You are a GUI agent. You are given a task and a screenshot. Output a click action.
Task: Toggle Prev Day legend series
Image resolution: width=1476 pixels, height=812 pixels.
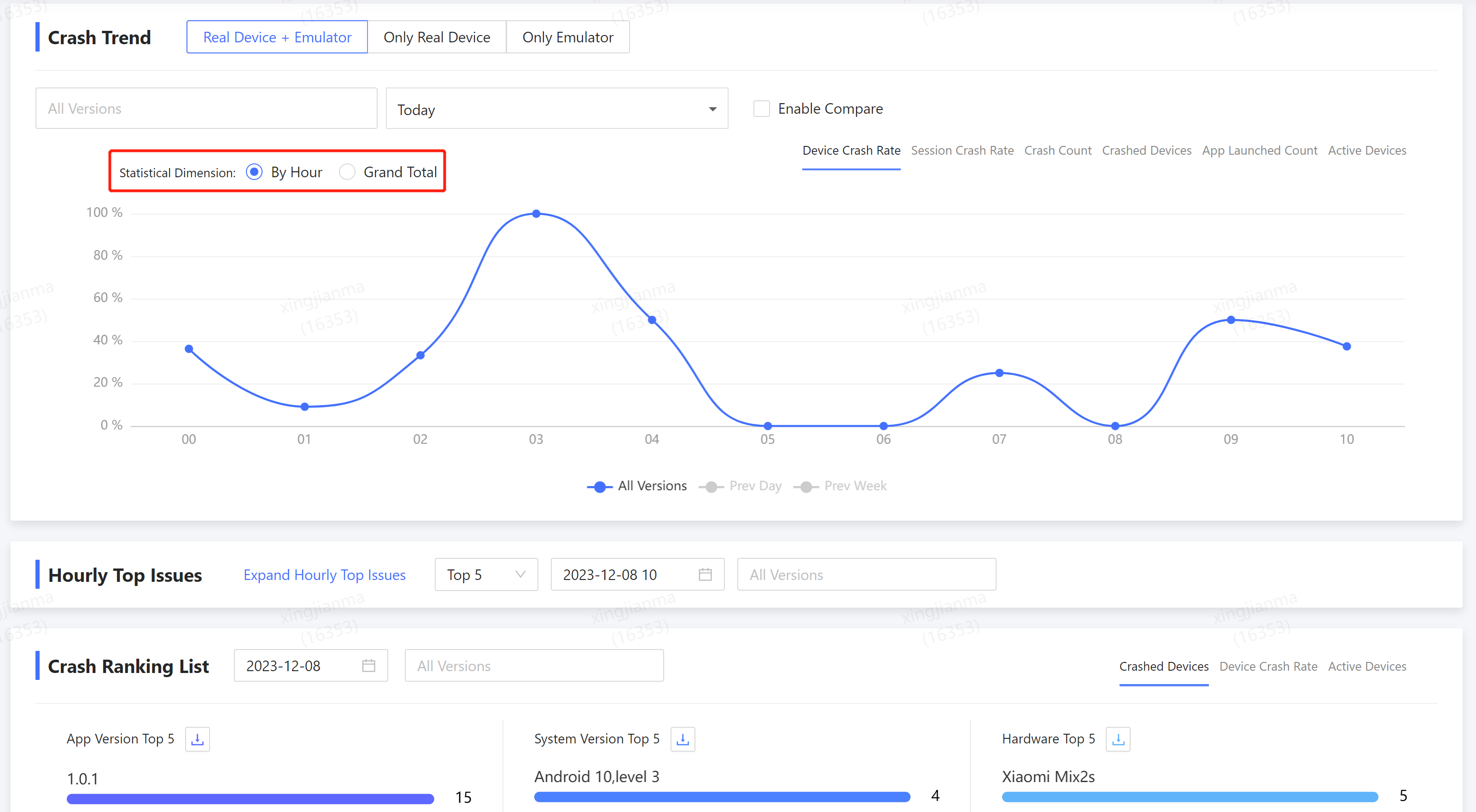[740, 486]
